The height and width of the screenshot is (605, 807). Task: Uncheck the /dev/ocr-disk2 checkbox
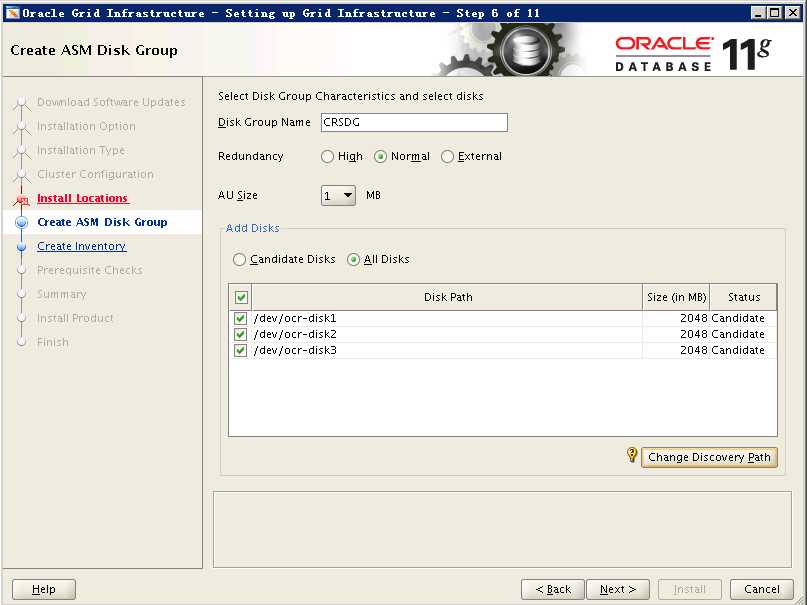(x=240, y=334)
